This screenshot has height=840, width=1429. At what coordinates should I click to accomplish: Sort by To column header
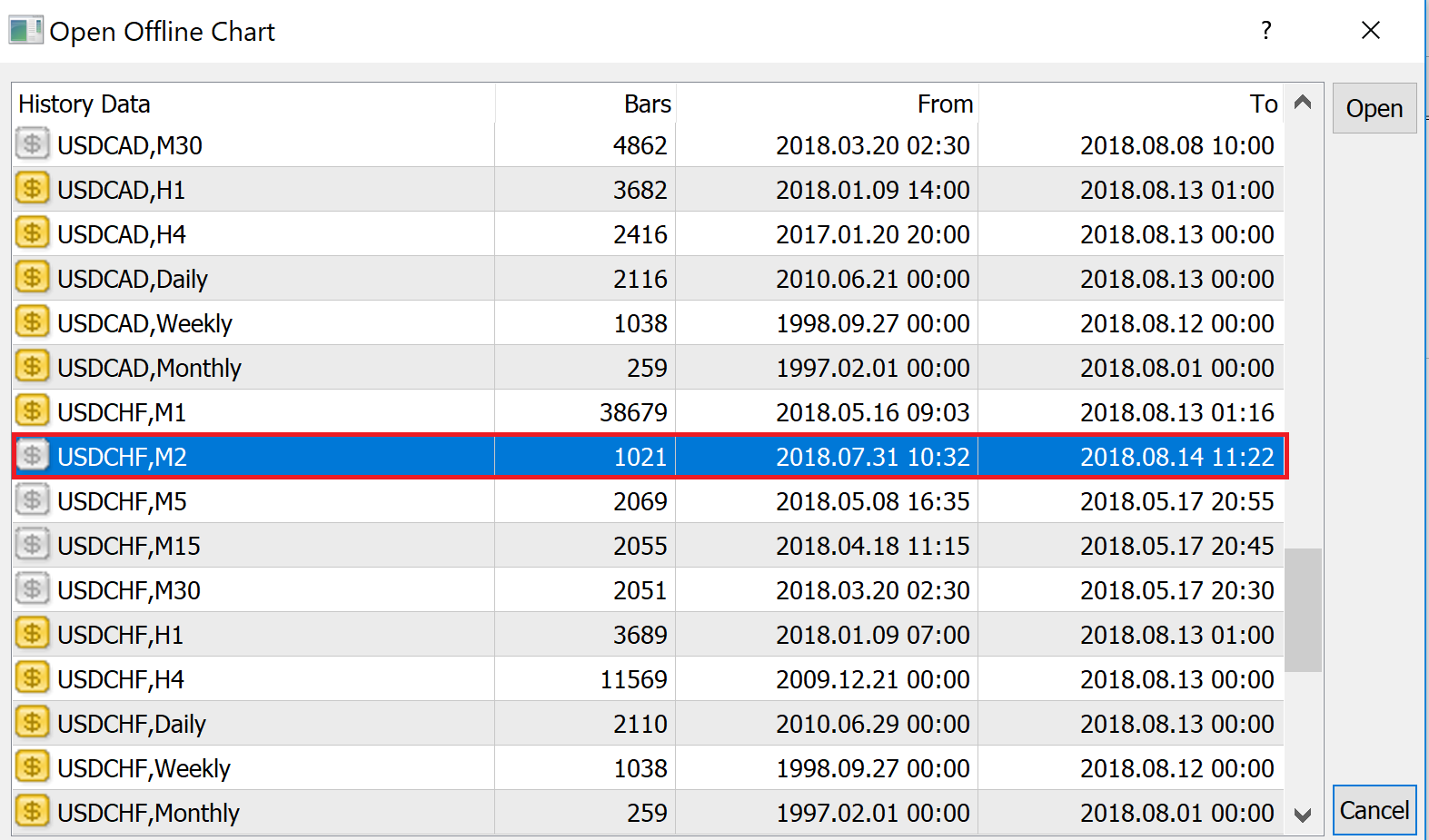pos(1131,104)
